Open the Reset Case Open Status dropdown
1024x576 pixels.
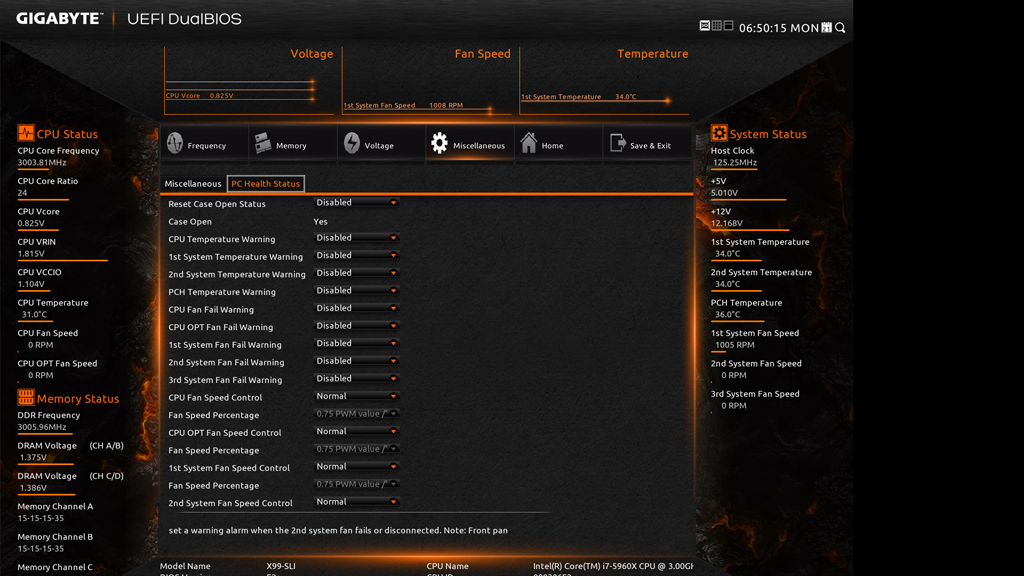pos(356,203)
